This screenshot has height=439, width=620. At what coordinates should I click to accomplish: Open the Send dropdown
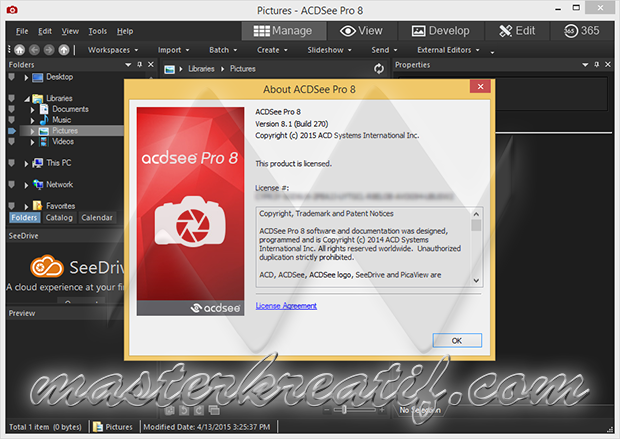tap(384, 50)
